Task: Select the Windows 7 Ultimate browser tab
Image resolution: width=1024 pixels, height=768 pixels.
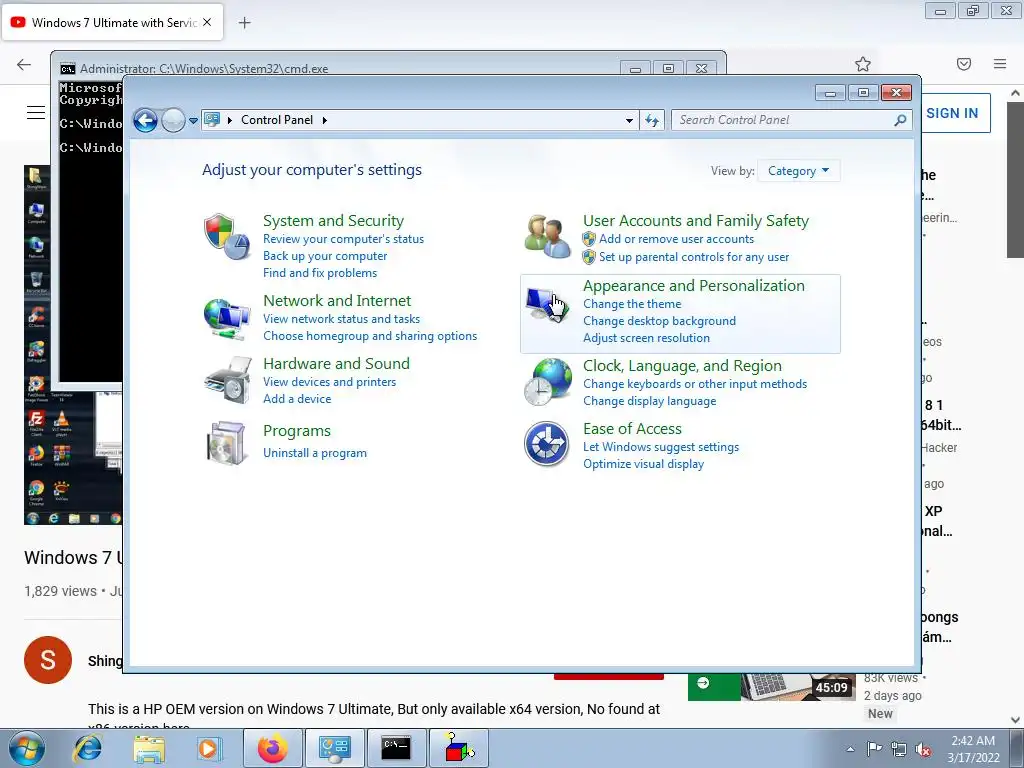Action: click(x=112, y=22)
